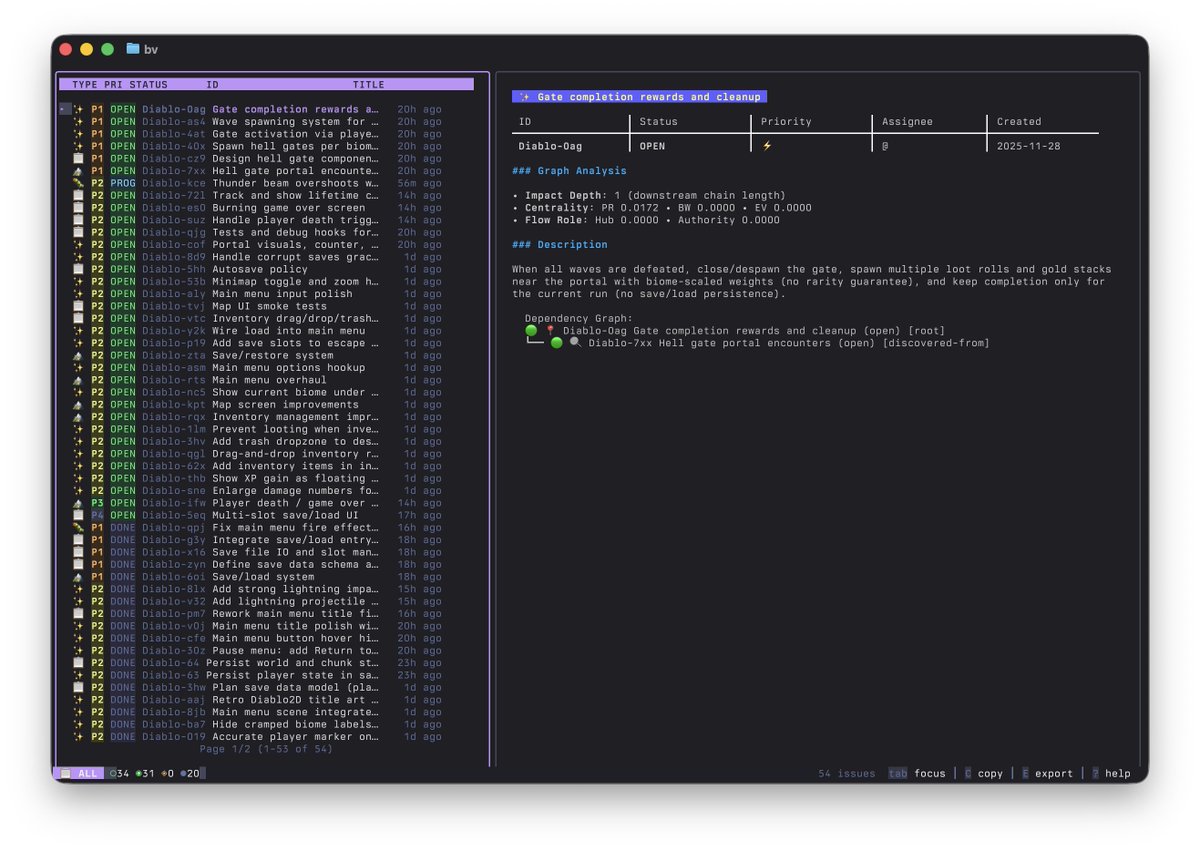Click the Assignee @ cell in details
Image resolution: width=1200 pixels, height=851 pixels.
(885, 146)
